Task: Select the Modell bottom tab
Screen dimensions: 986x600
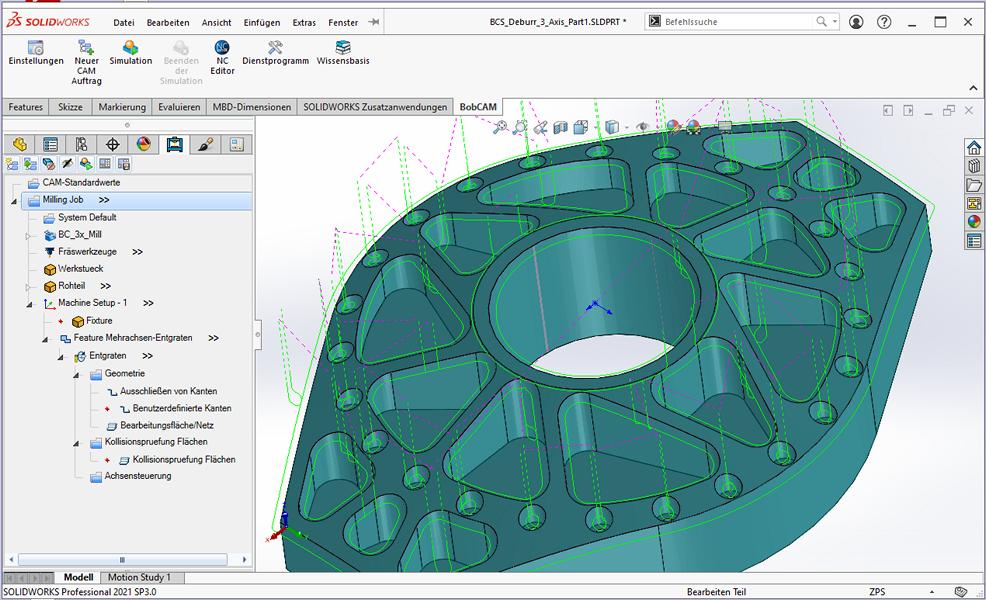Action: tap(78, 577)
